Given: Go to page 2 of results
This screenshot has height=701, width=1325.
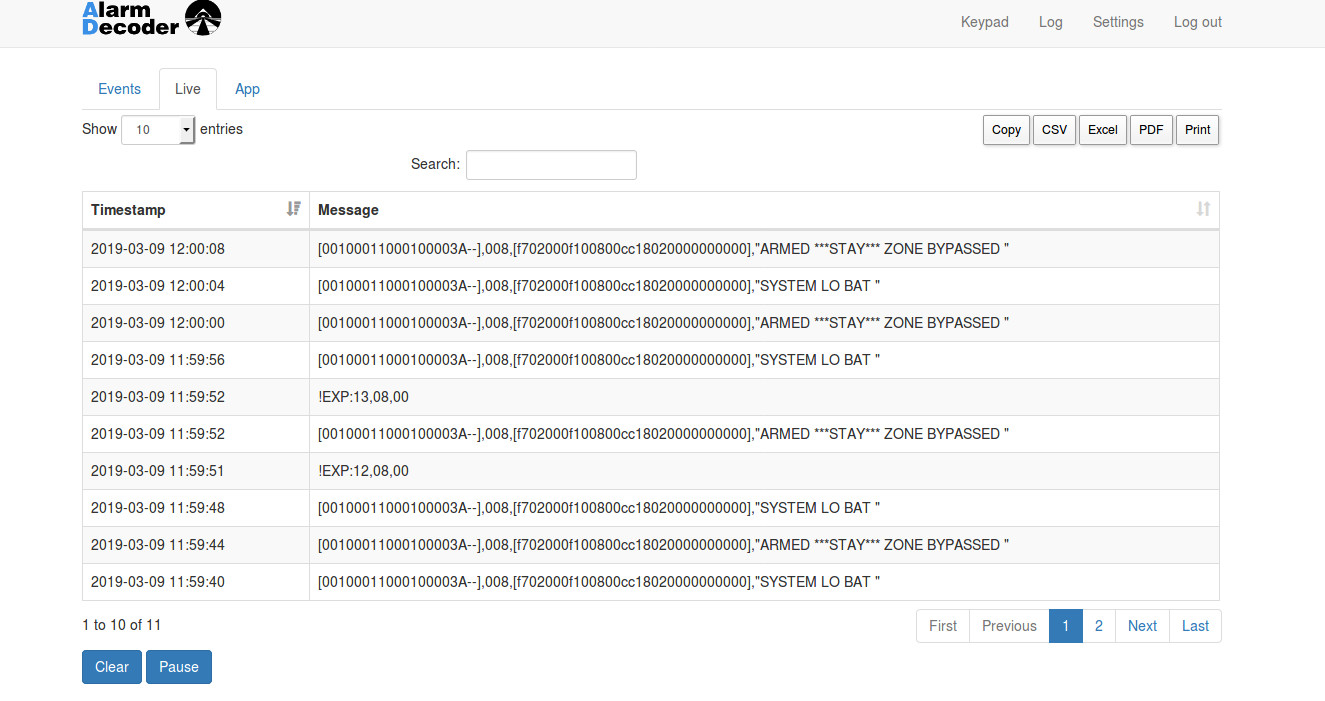Looking at the screenshot, I should point(1098,626).
